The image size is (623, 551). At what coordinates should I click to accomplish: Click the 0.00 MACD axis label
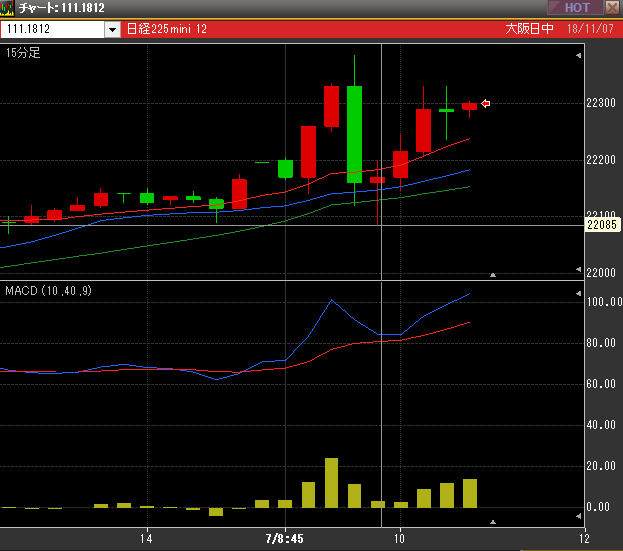598,507
